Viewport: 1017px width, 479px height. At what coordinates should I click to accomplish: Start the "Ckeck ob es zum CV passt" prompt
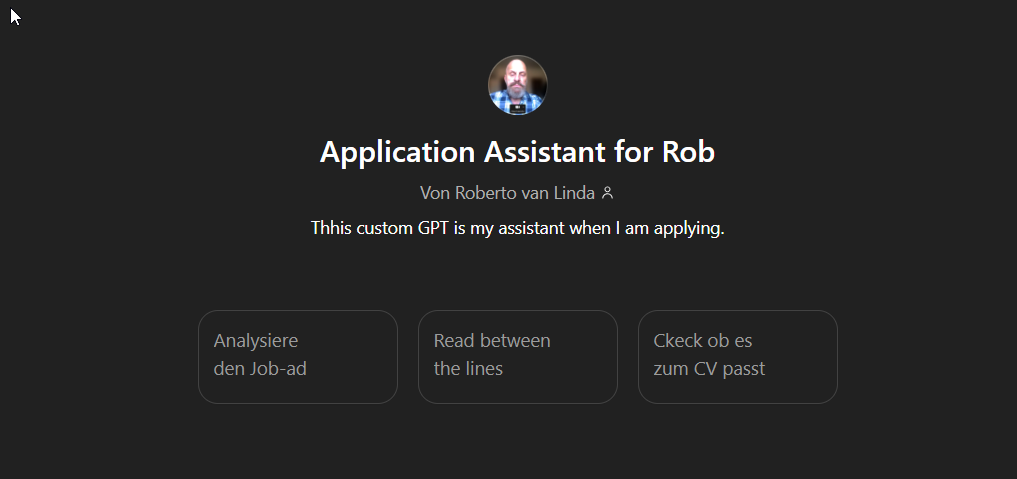point(737,356)
